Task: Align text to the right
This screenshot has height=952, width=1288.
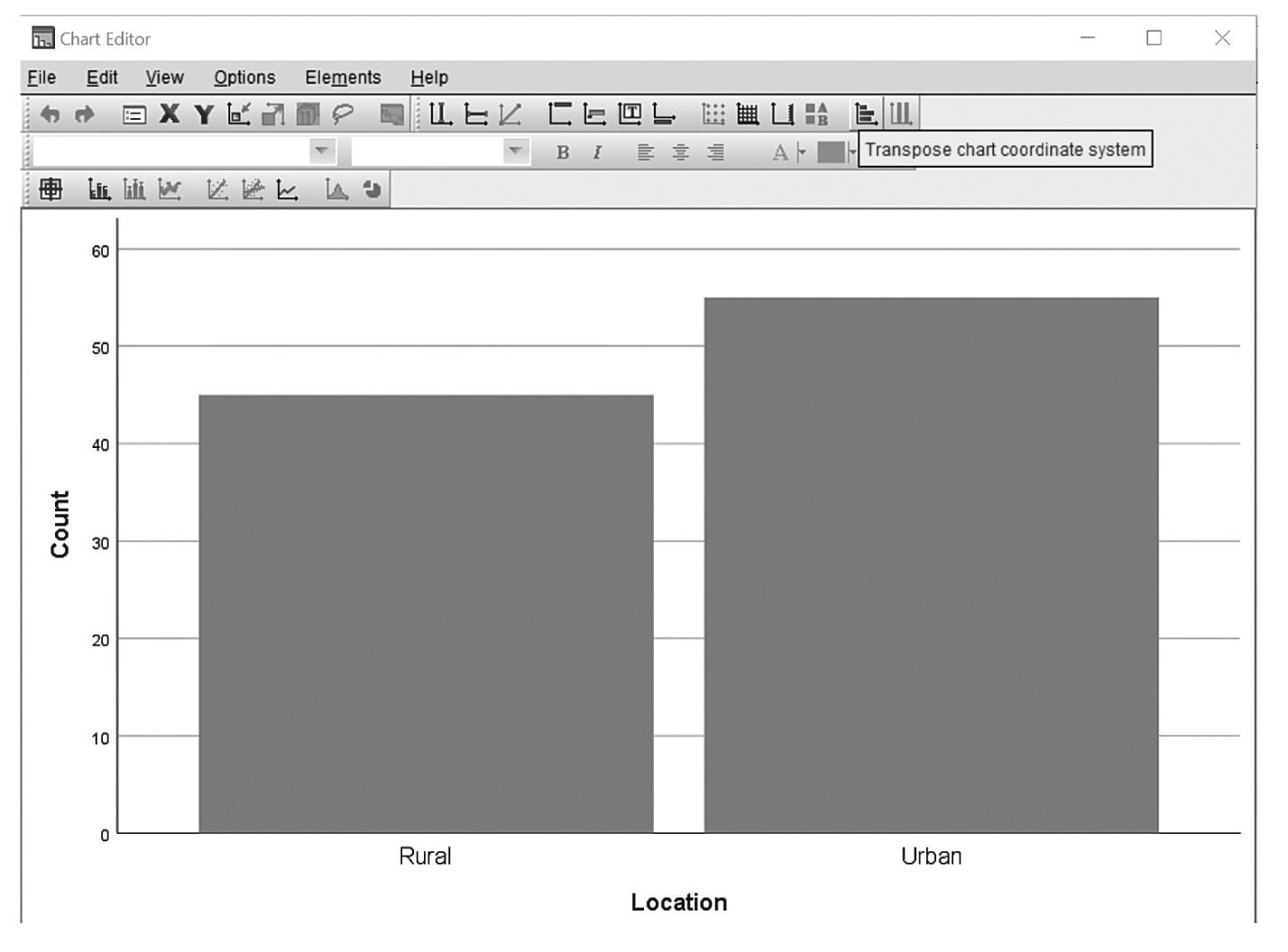Action: [715, 152]
